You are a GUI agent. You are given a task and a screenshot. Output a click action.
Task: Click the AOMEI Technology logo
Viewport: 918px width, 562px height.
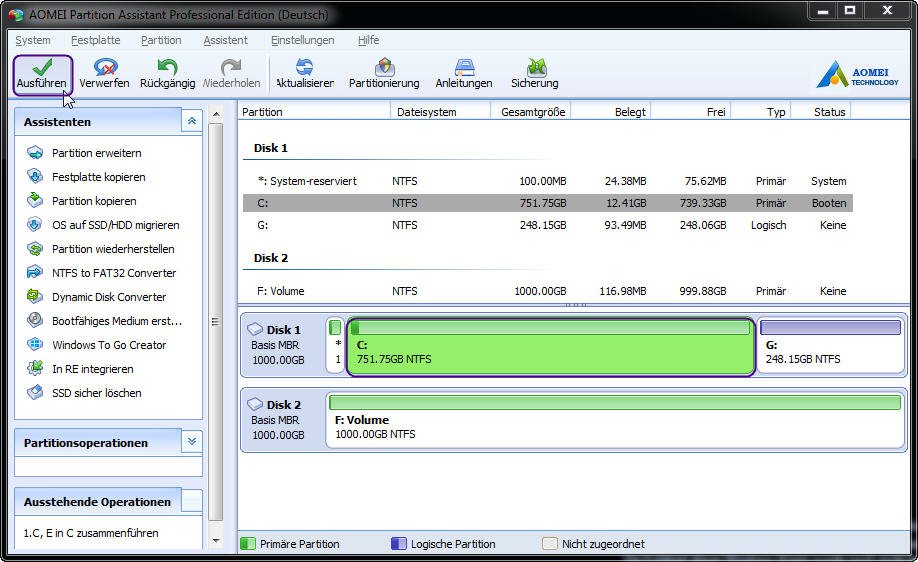[x=857, y=75]
